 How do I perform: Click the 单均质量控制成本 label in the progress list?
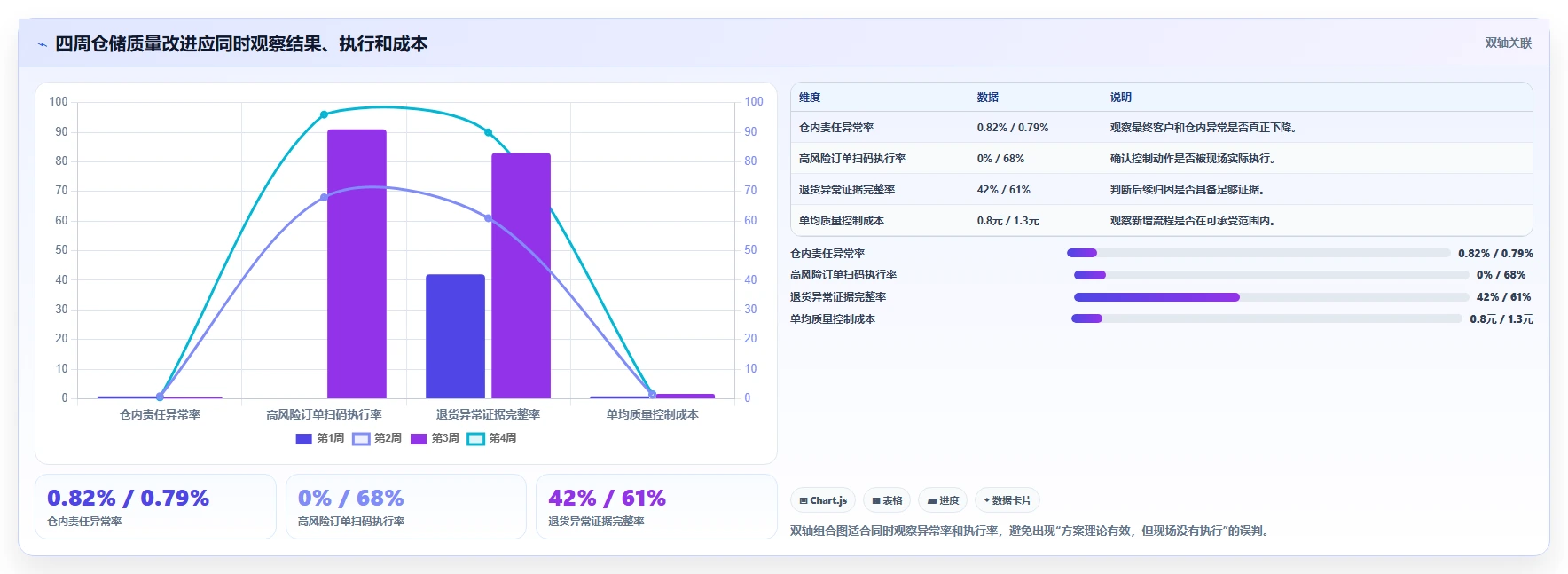click(x=833, y=319)
